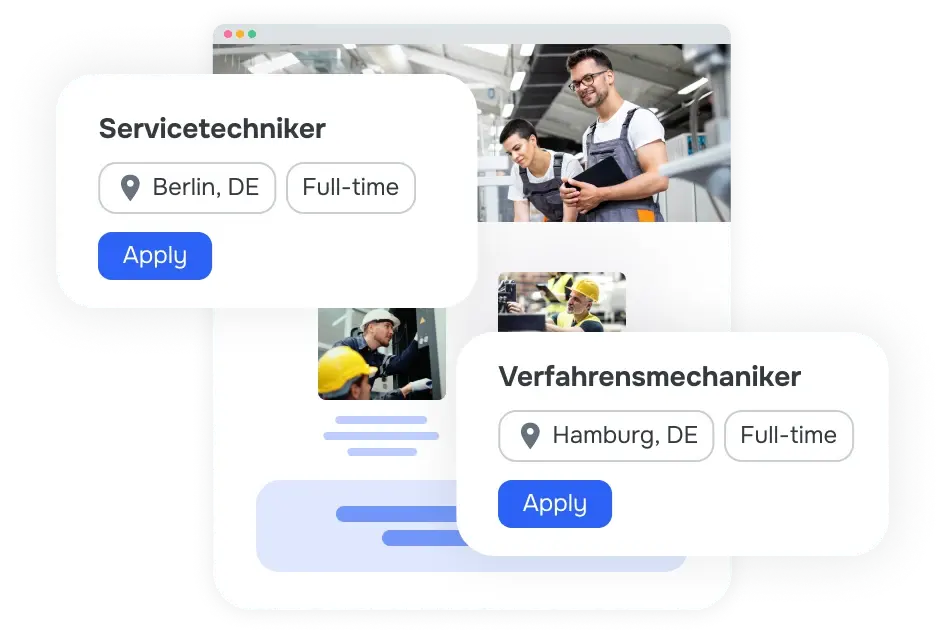Click the browser window title bar
The height and width of the screenshot is (634, 945).
click(472, 34)
